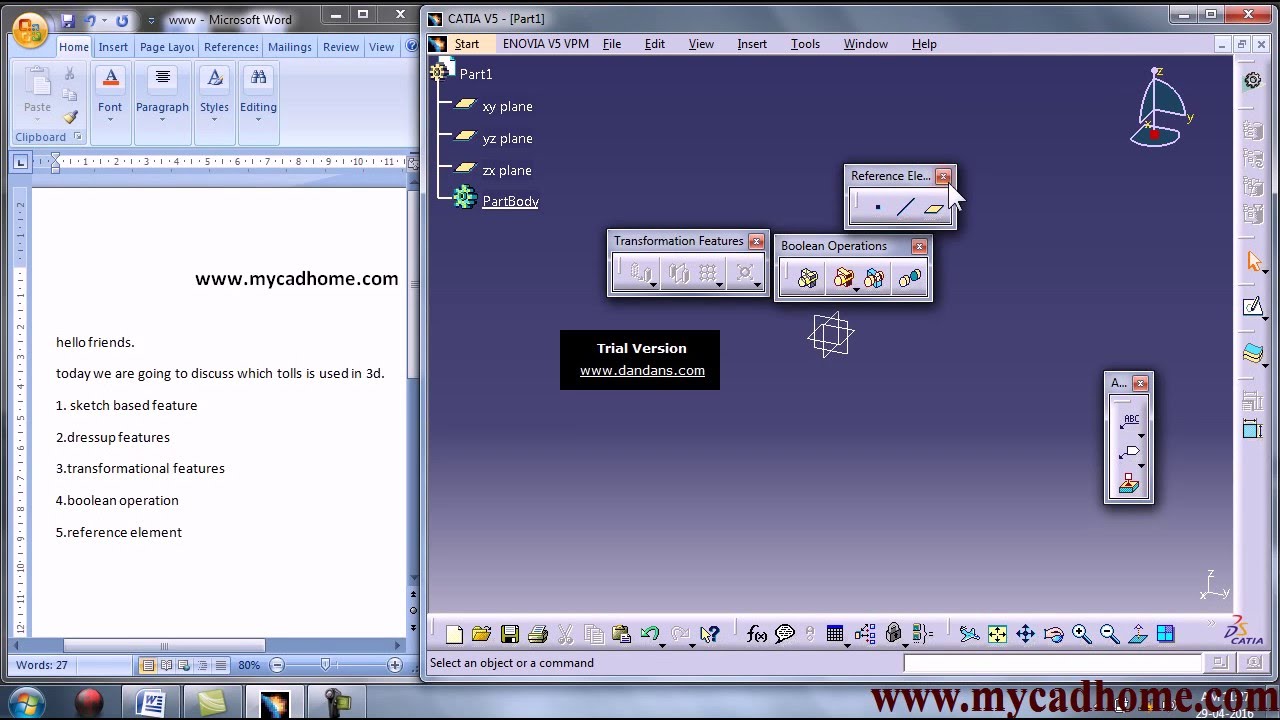Select the yz plane tree node

click(507, 138)
